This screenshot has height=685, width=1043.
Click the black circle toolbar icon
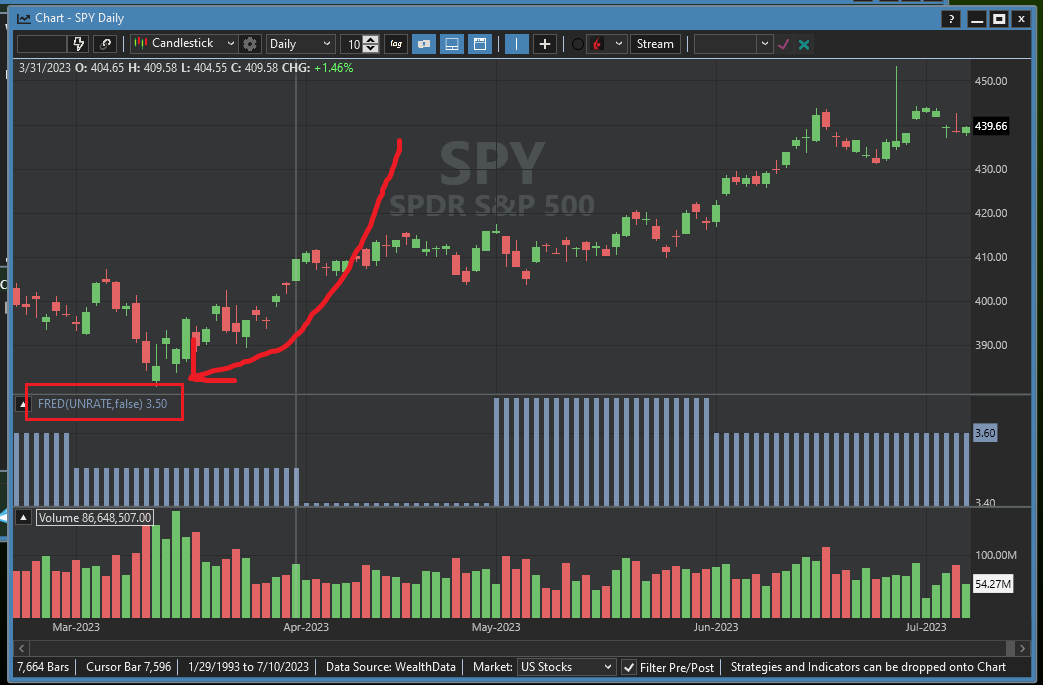pos(577,44)
